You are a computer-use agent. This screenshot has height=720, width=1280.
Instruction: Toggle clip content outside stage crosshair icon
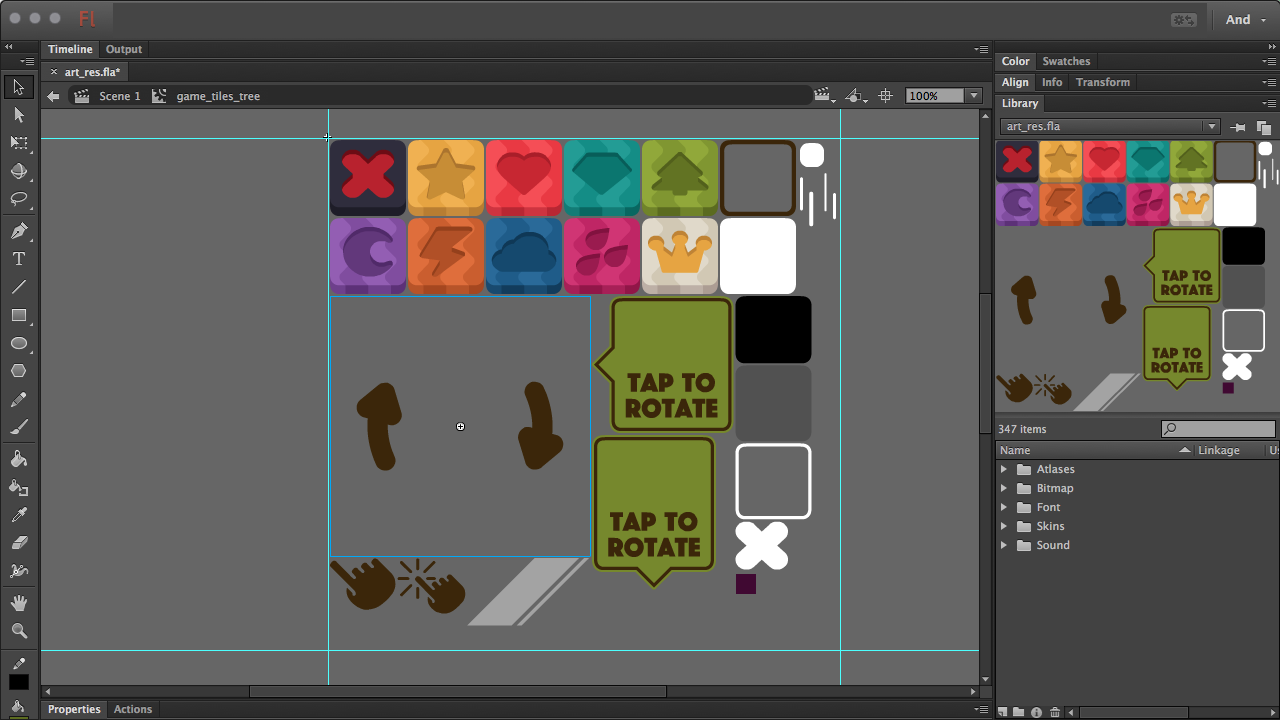coord(885,95)
